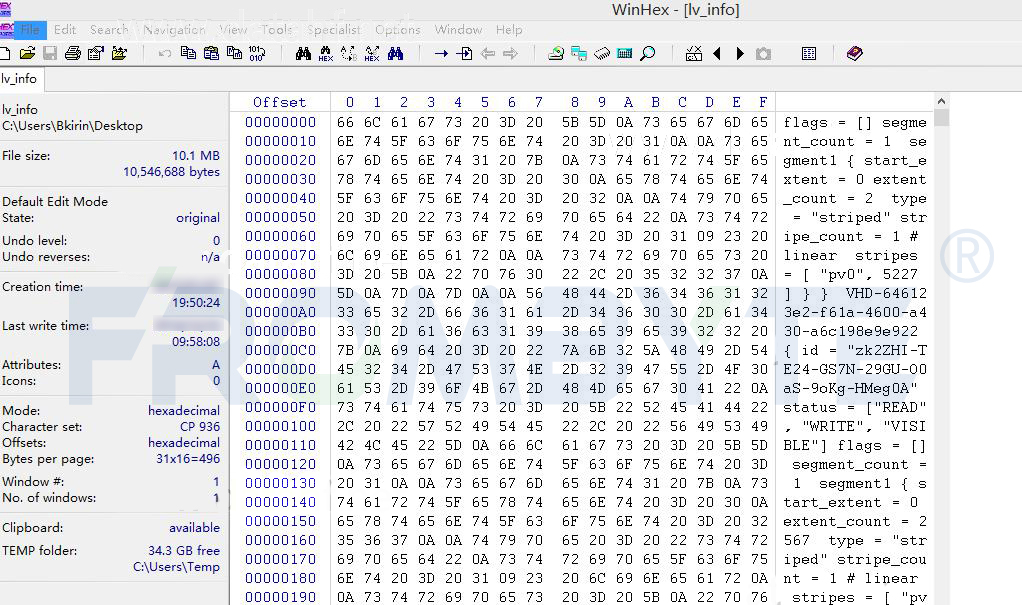Open the Specialist menu

tap(334, 29)
